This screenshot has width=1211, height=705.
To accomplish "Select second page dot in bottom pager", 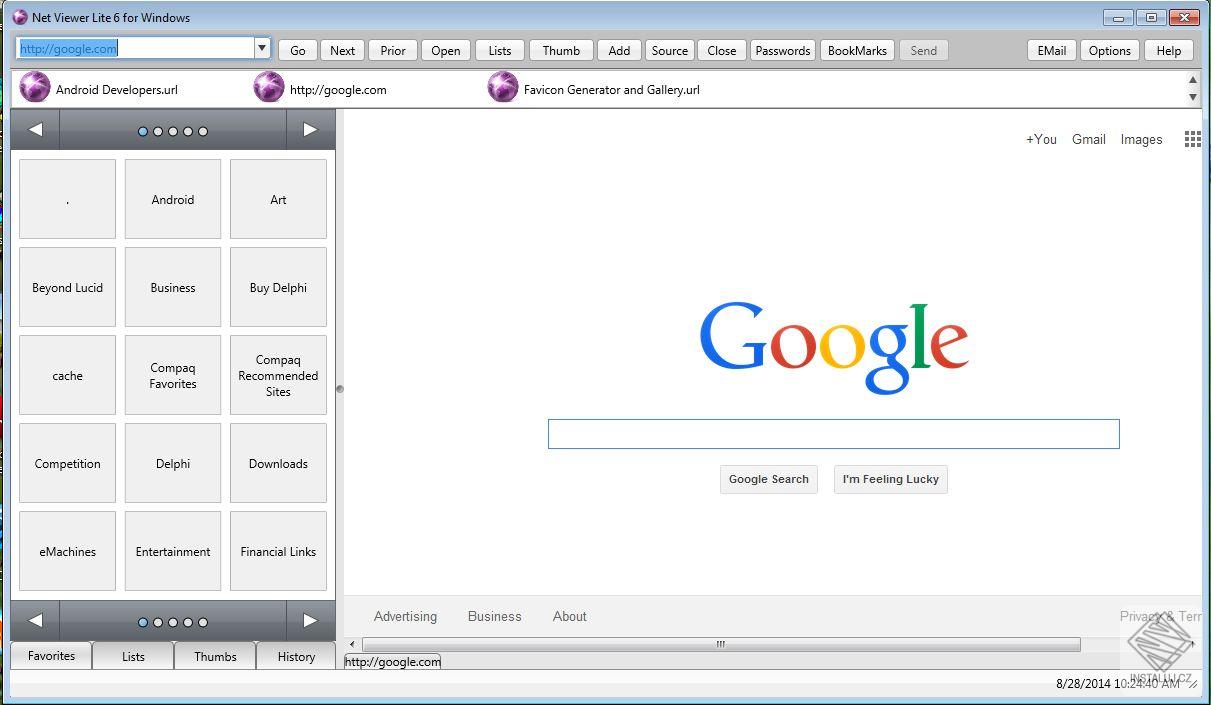I will coord(158,622).
